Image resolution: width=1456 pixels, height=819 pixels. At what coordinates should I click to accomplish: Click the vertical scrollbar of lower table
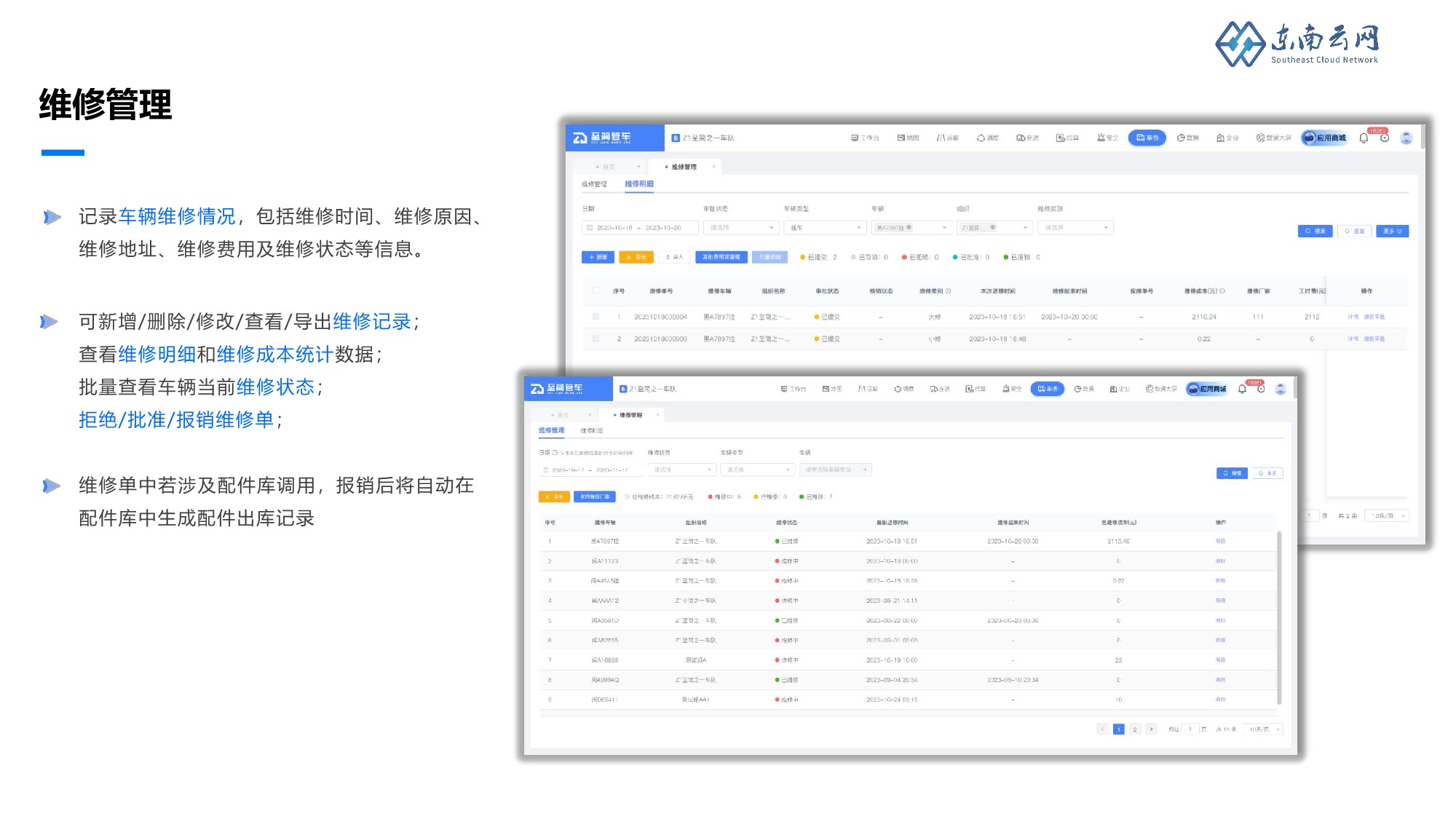pos(1279,617)
